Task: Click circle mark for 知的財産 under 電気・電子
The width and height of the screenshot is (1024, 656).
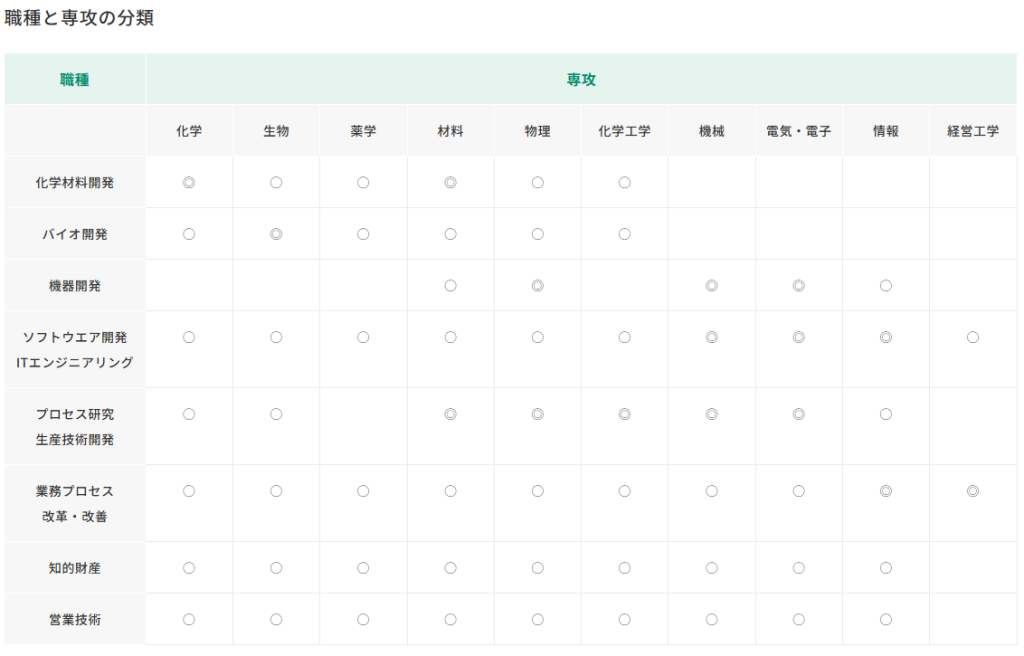Action: click(799, 568)
